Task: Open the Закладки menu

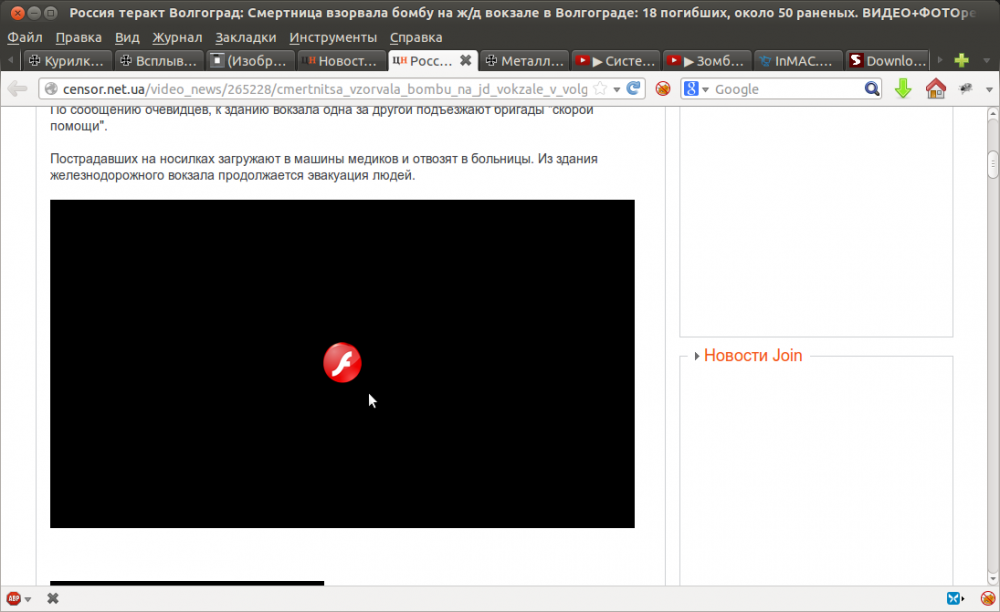Action: pos(245,37)
